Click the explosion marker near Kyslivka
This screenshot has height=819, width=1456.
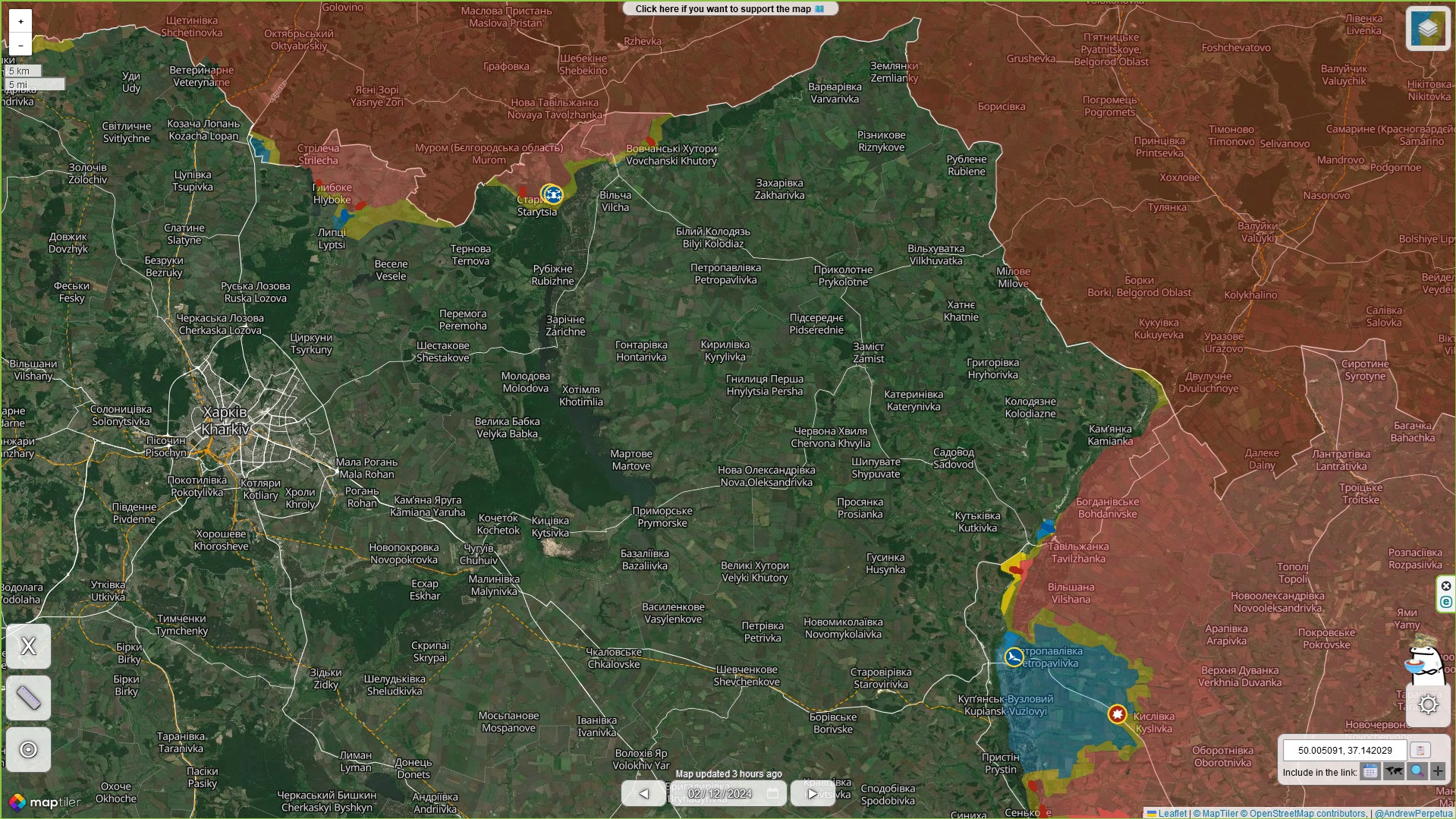1117,714
